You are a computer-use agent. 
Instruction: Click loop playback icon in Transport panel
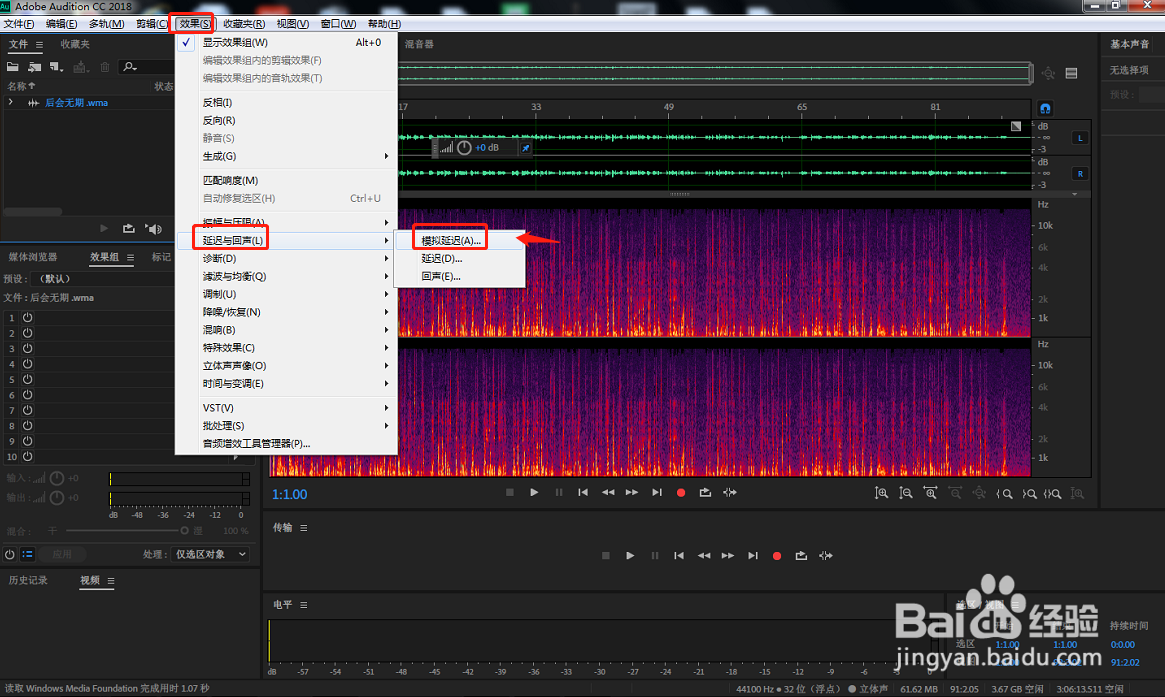tap(801, 556)
